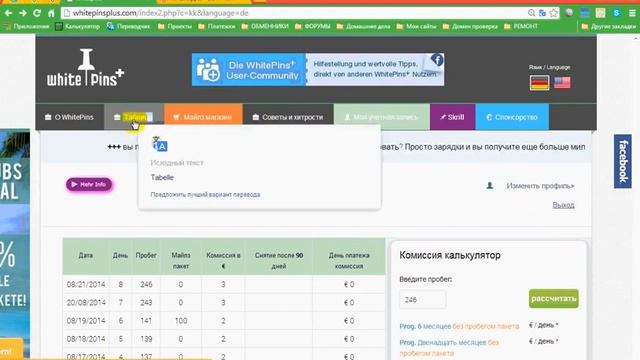
Task: Click Майлз пакет value 100
Action: (181, 321)
